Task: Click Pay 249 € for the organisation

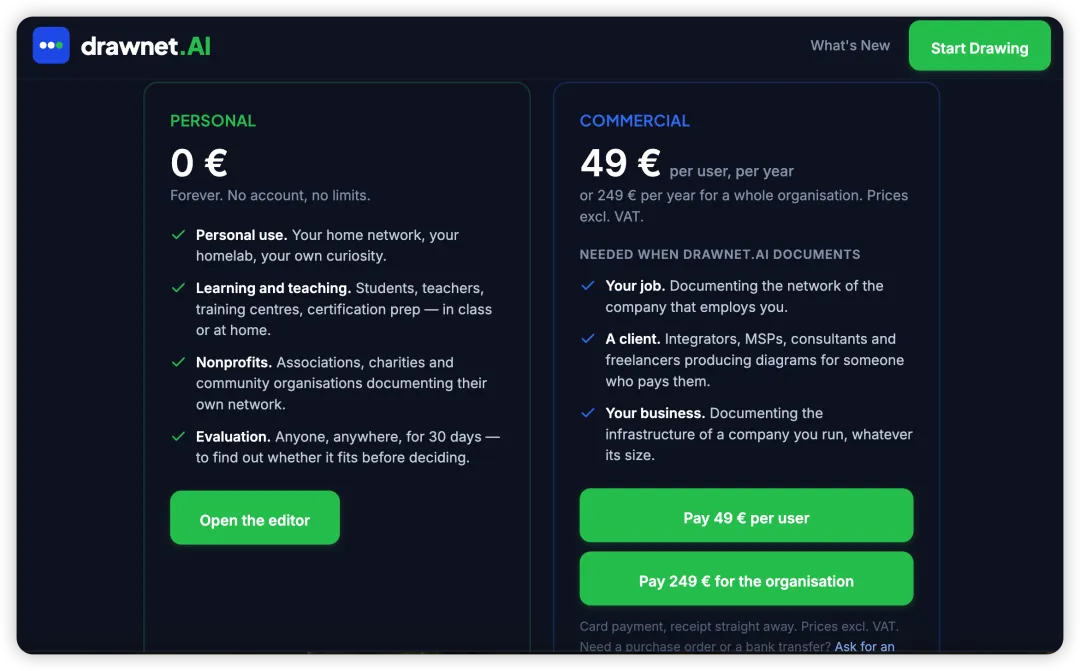Action: [746, 579]
